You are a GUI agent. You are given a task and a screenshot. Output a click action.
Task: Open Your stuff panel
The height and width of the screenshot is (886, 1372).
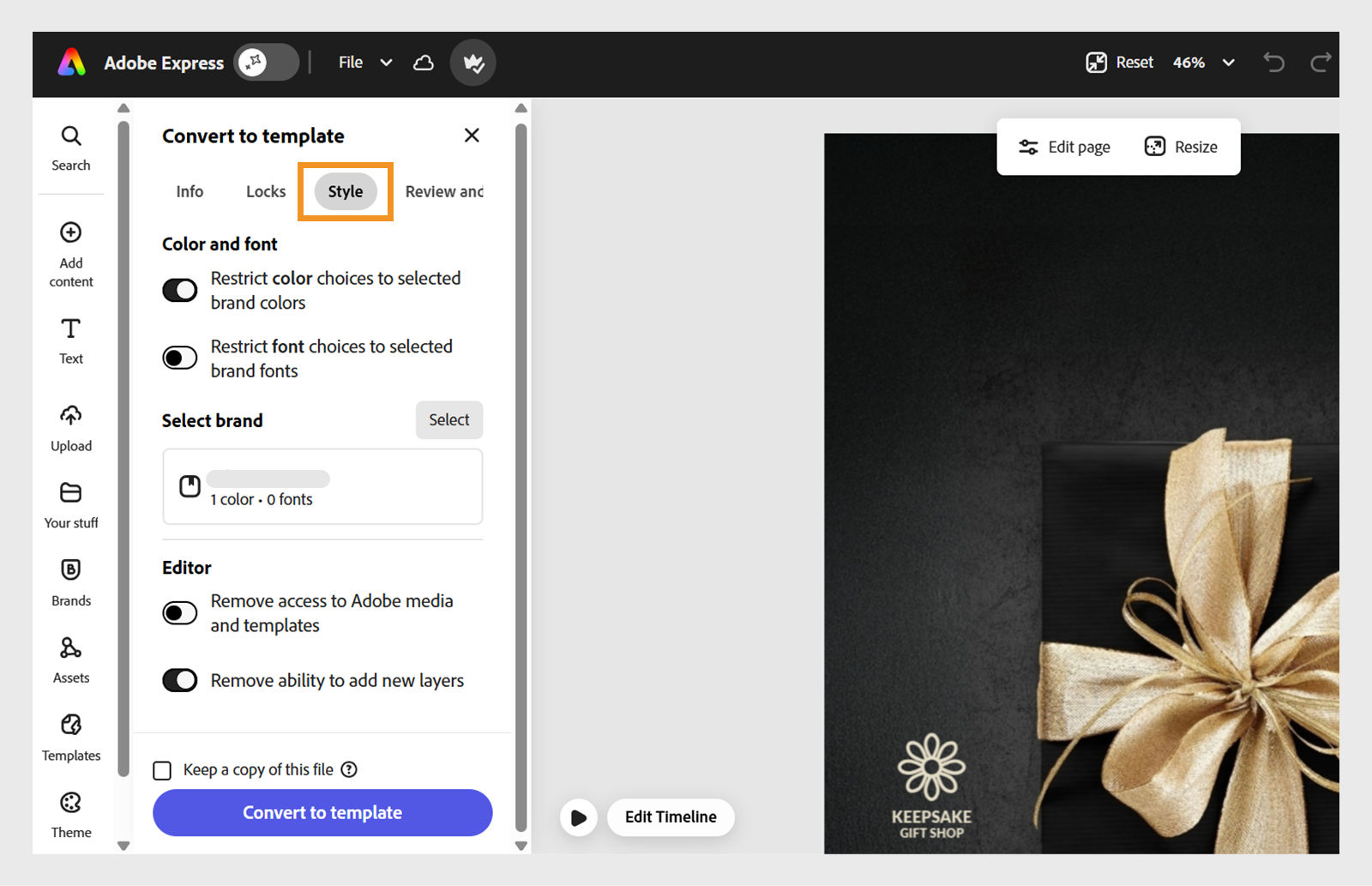pos(71,502)
